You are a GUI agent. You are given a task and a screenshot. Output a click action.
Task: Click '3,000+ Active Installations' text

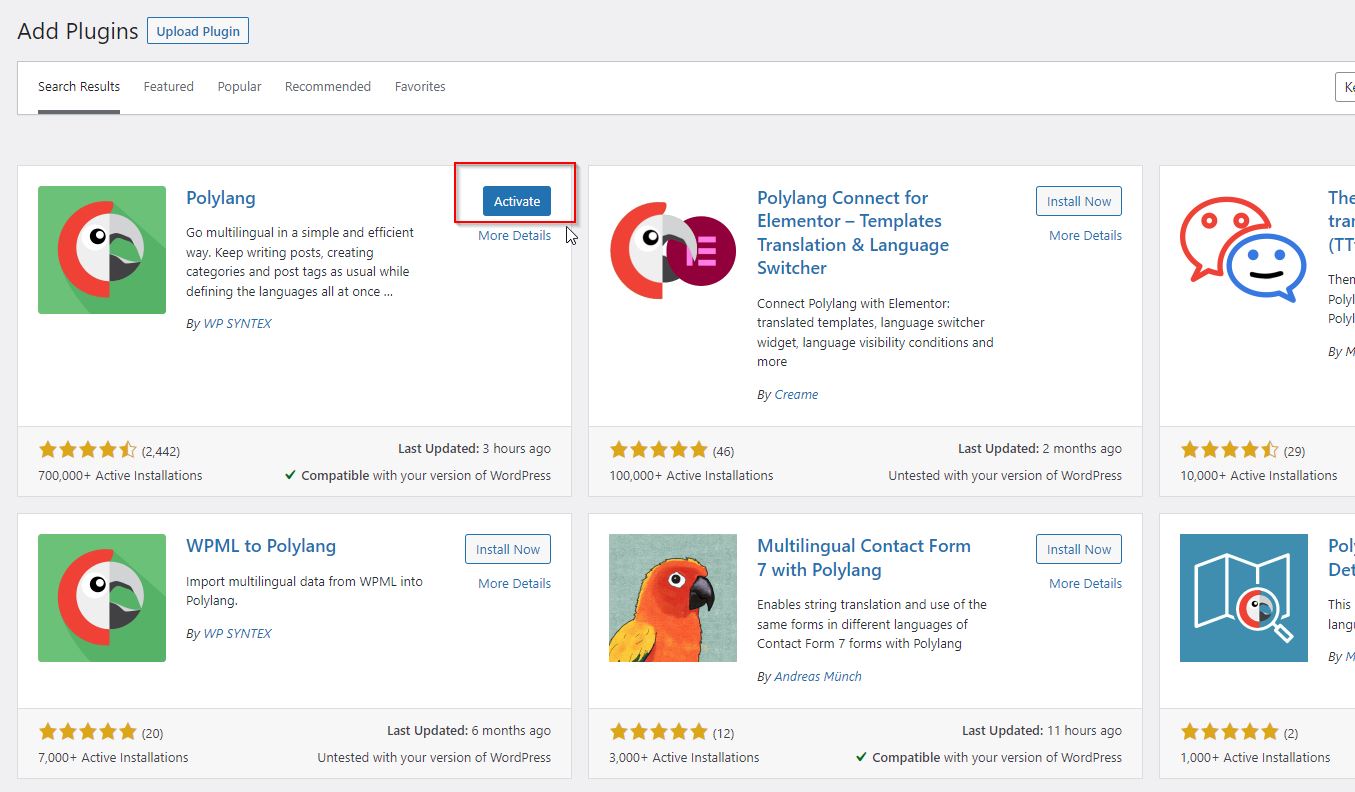point(684,758)
